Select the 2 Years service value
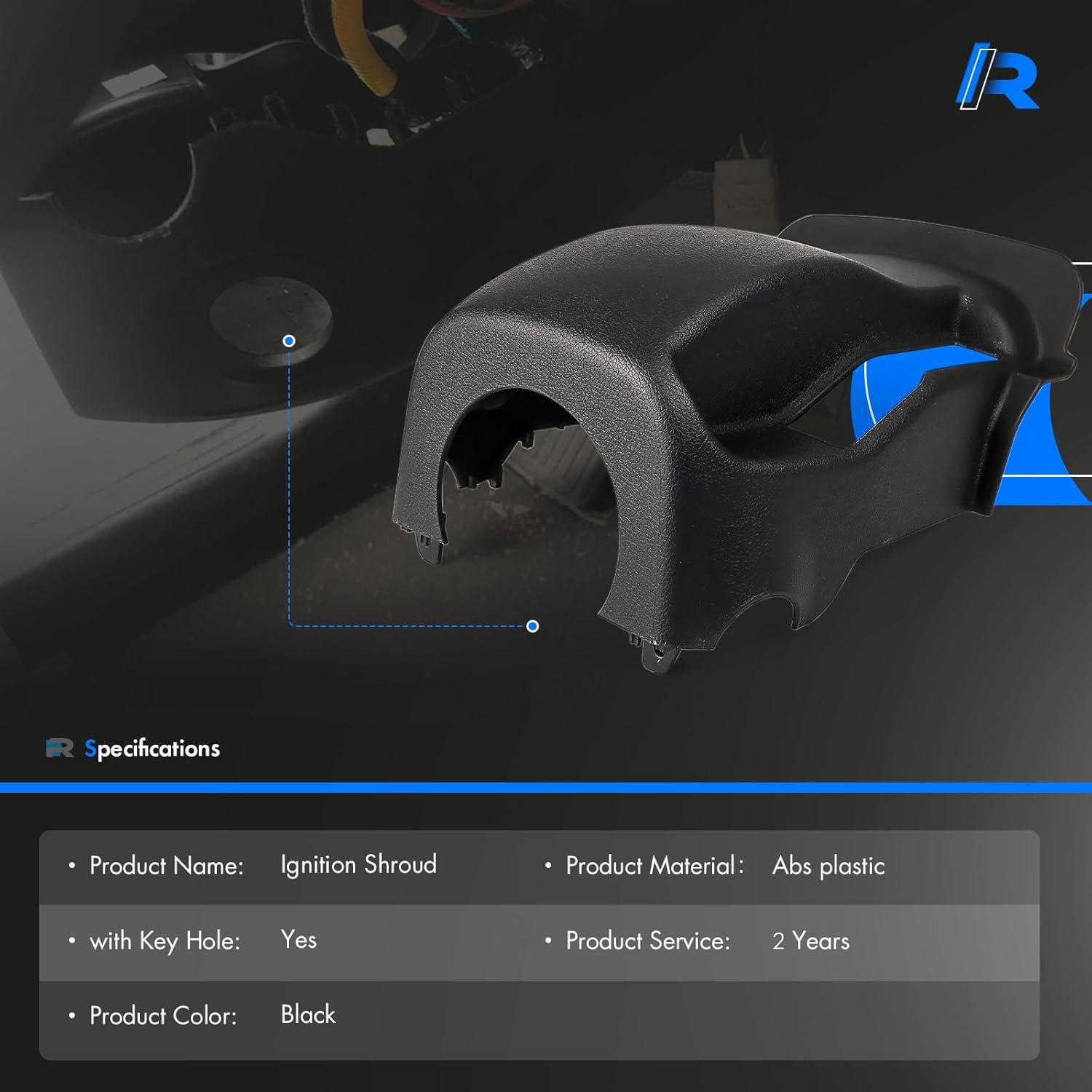Viewport: 1092px width, 1092px height. [x=810, y=941]
